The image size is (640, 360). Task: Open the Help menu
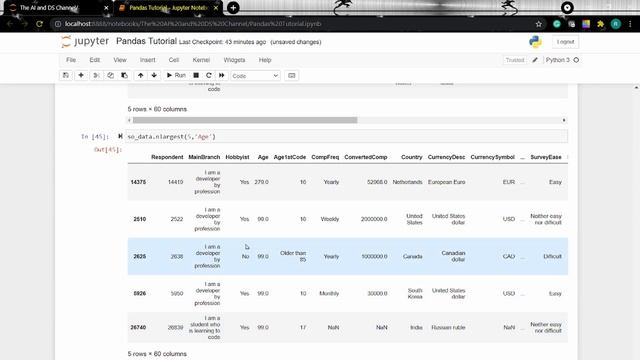(265, 60)
